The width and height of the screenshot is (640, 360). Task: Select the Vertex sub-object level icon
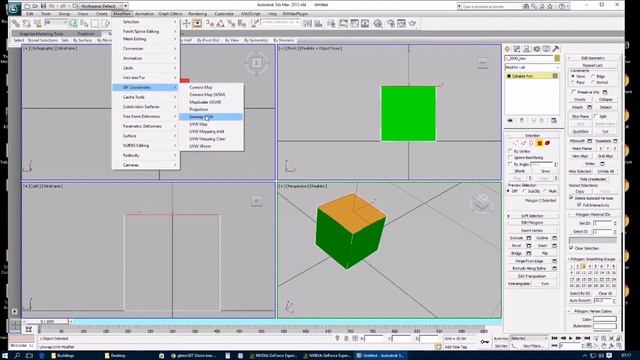pyautogui.click(x=515, y=143)
